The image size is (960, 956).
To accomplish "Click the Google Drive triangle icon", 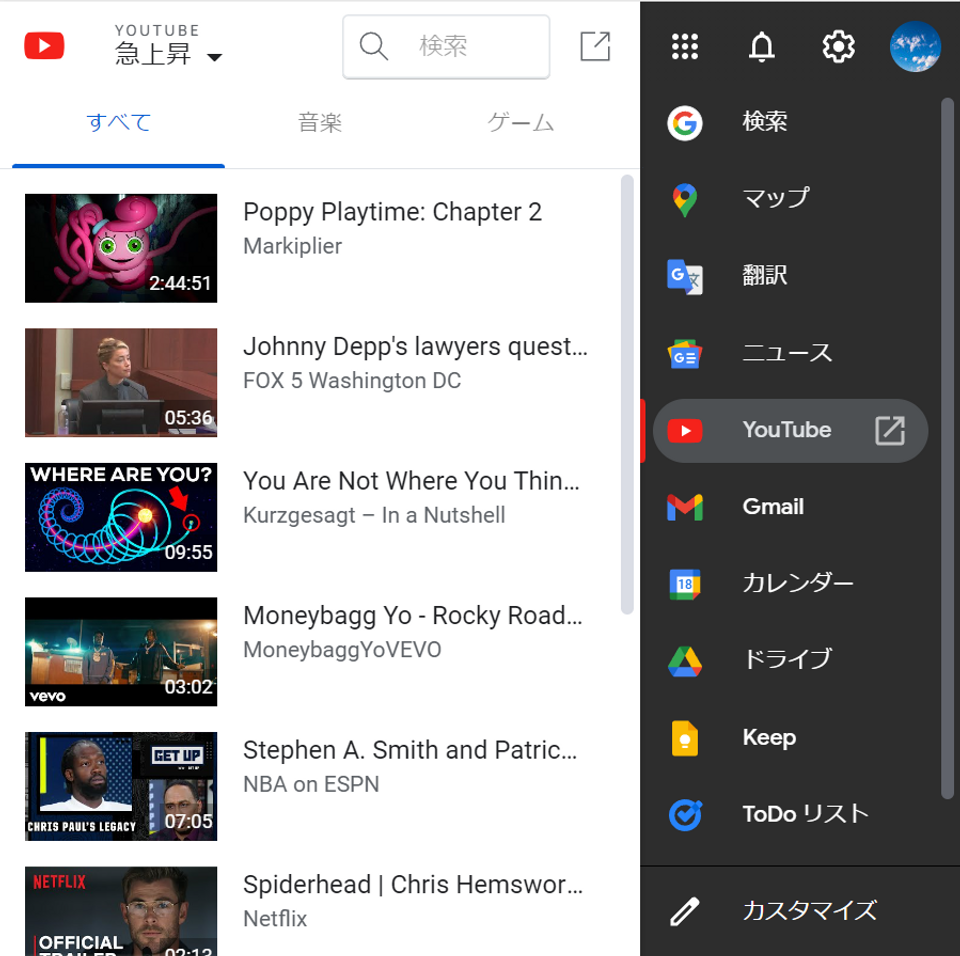I will (685, 661).
